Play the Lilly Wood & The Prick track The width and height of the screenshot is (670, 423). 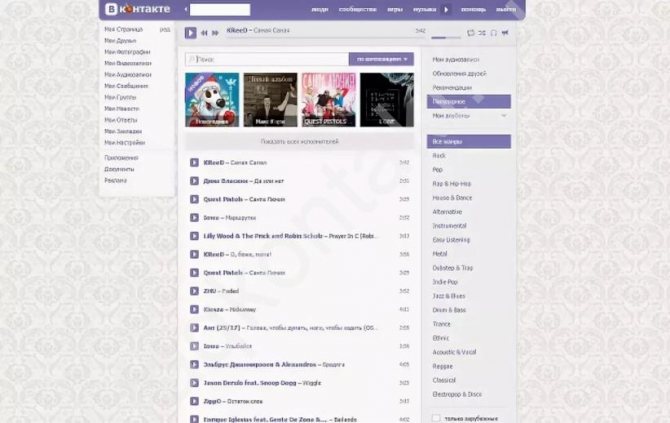(194, 236)
